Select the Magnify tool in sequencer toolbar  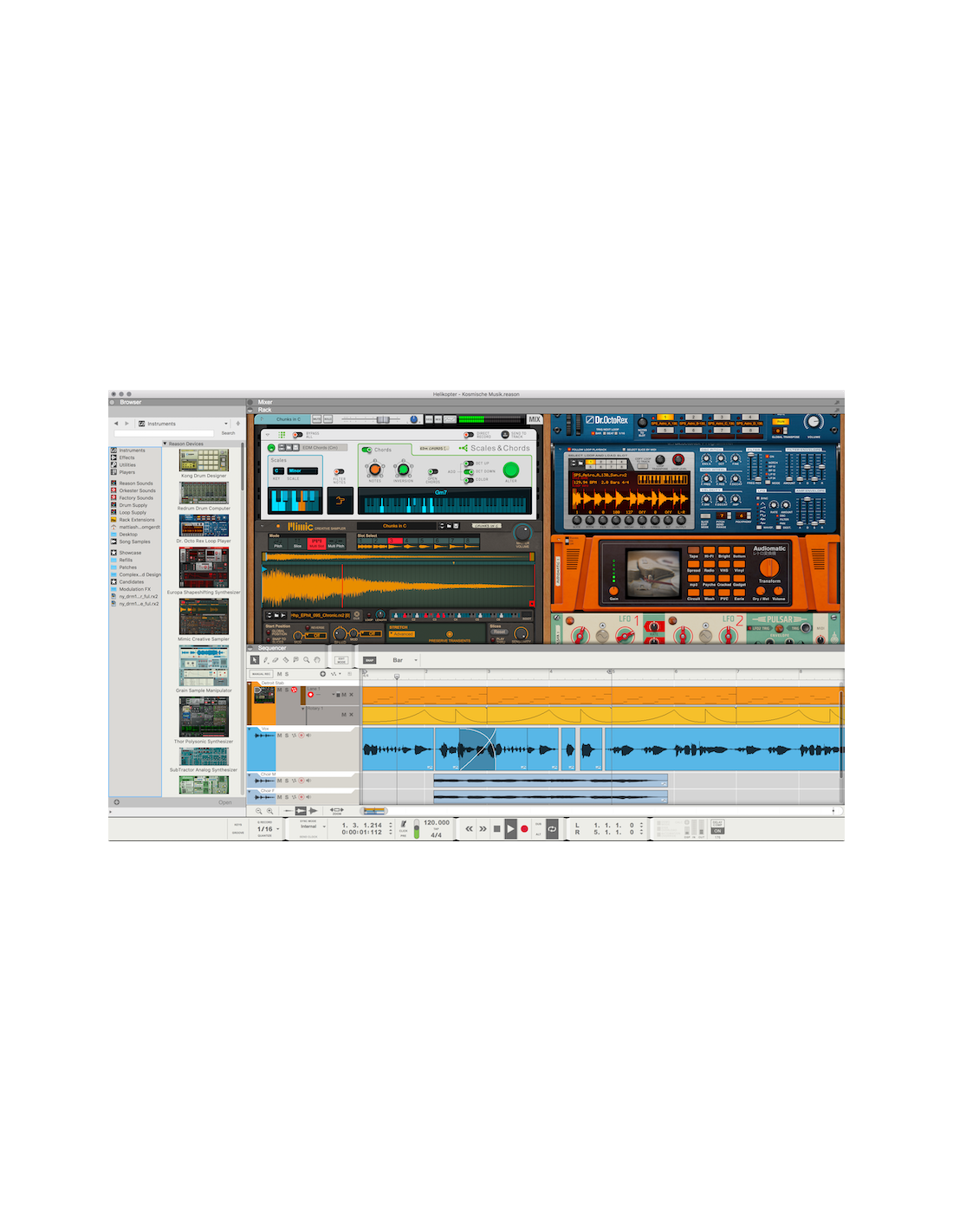pyautogui.click(x=307, y=660)
